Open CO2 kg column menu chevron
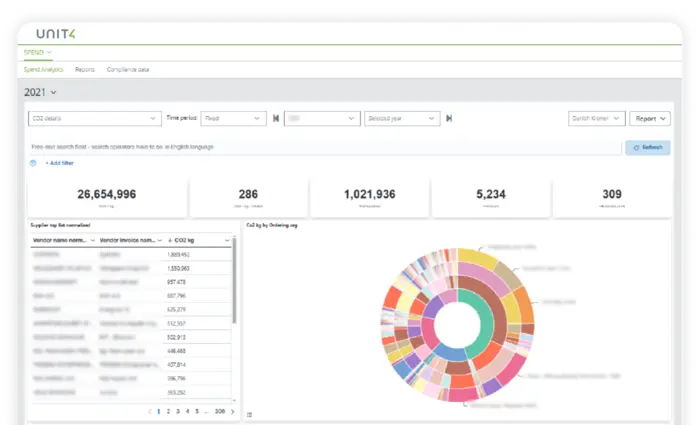This screenshot has width=700, height=425. (x=227, y=240)
